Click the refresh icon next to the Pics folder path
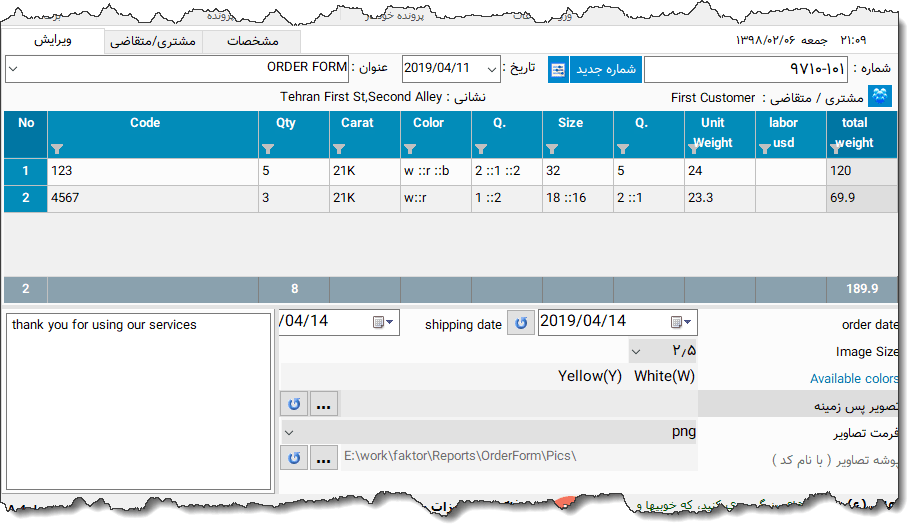Viewport: 908px width, 524px height. tap(294, 458)
